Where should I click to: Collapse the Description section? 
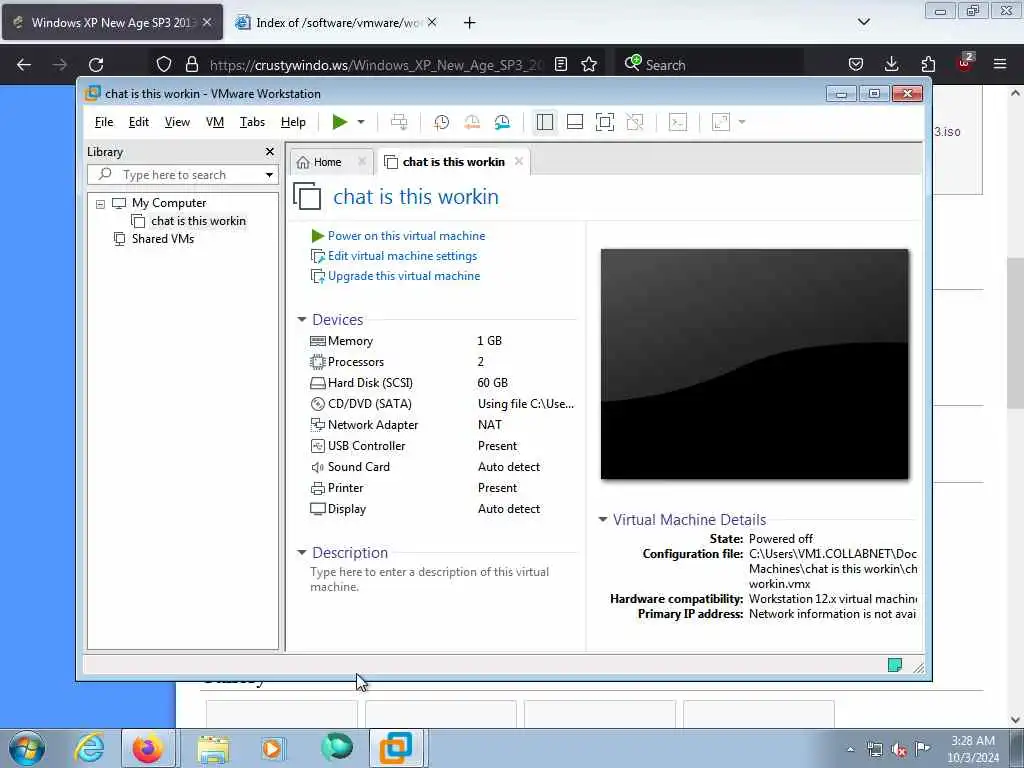(302, 552)
